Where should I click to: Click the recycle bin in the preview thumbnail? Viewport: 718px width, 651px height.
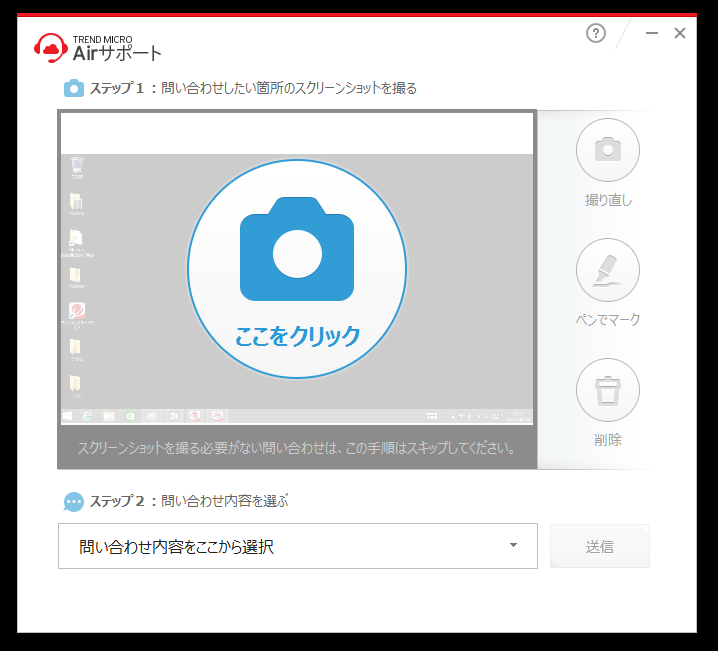point(77,168)
